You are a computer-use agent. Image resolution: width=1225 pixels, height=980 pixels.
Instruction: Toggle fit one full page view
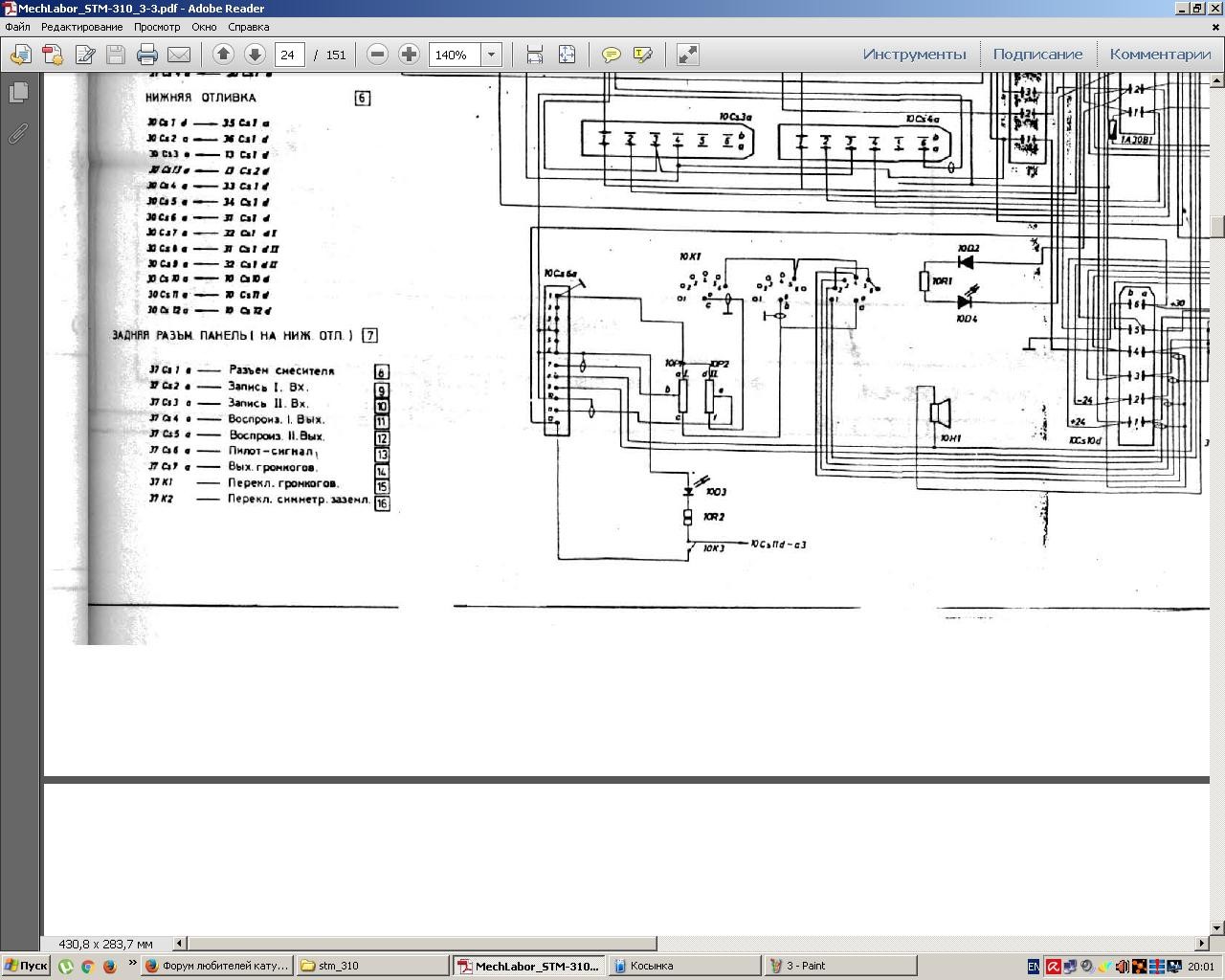[x=567, y=55]
